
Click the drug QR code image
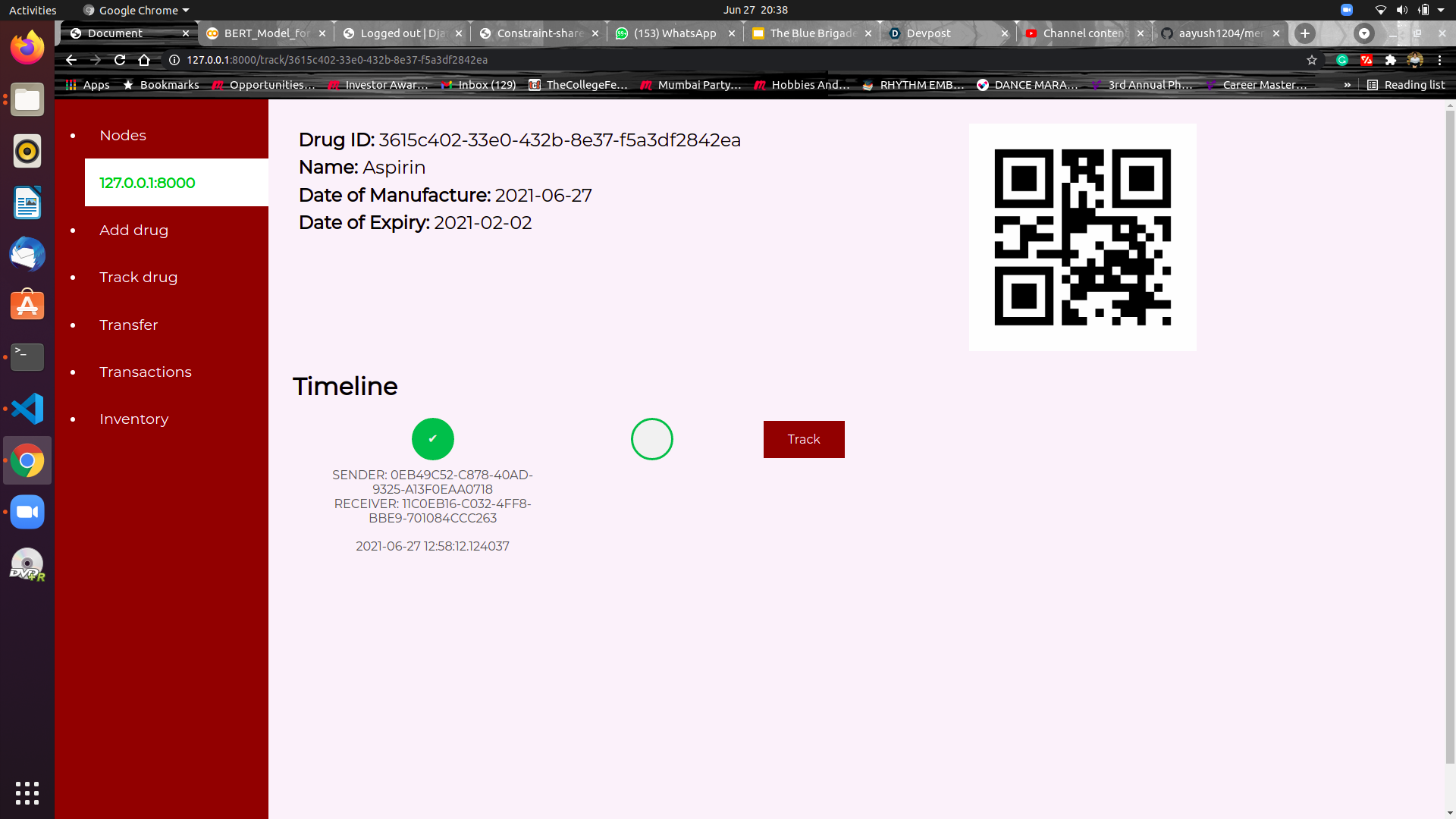[1082, 237]
